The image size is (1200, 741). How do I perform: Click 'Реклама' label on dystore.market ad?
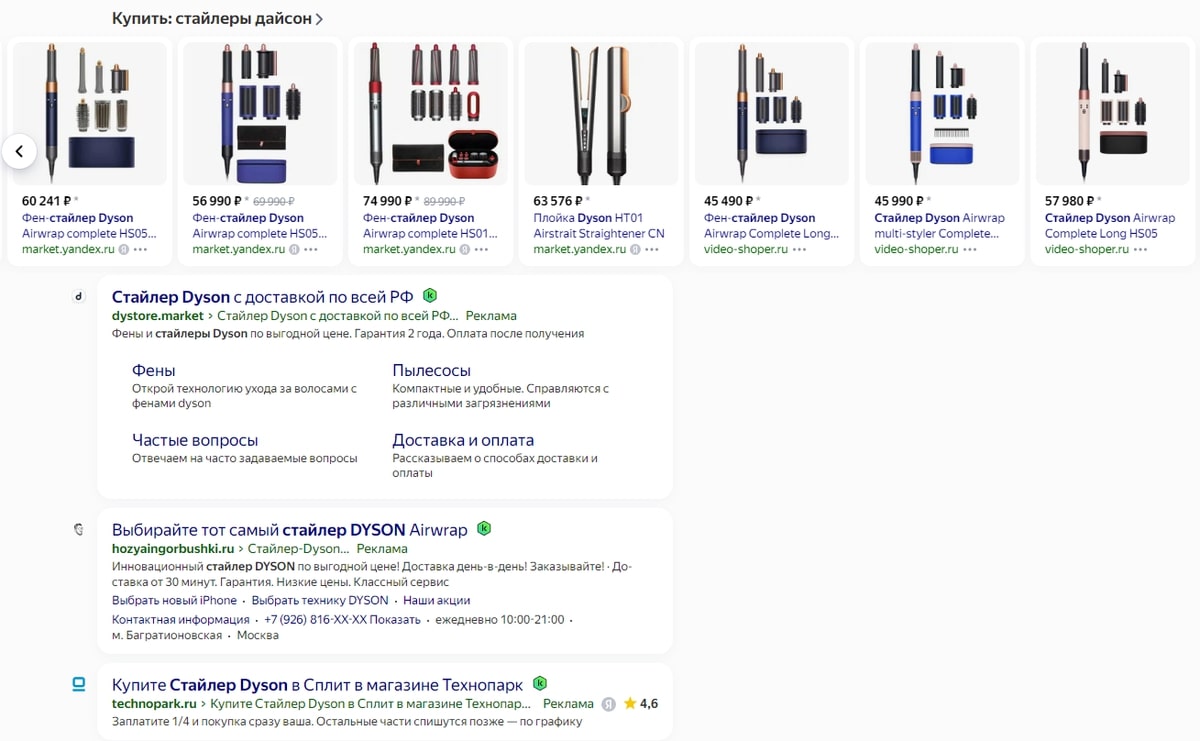click(x=491, y=316)
